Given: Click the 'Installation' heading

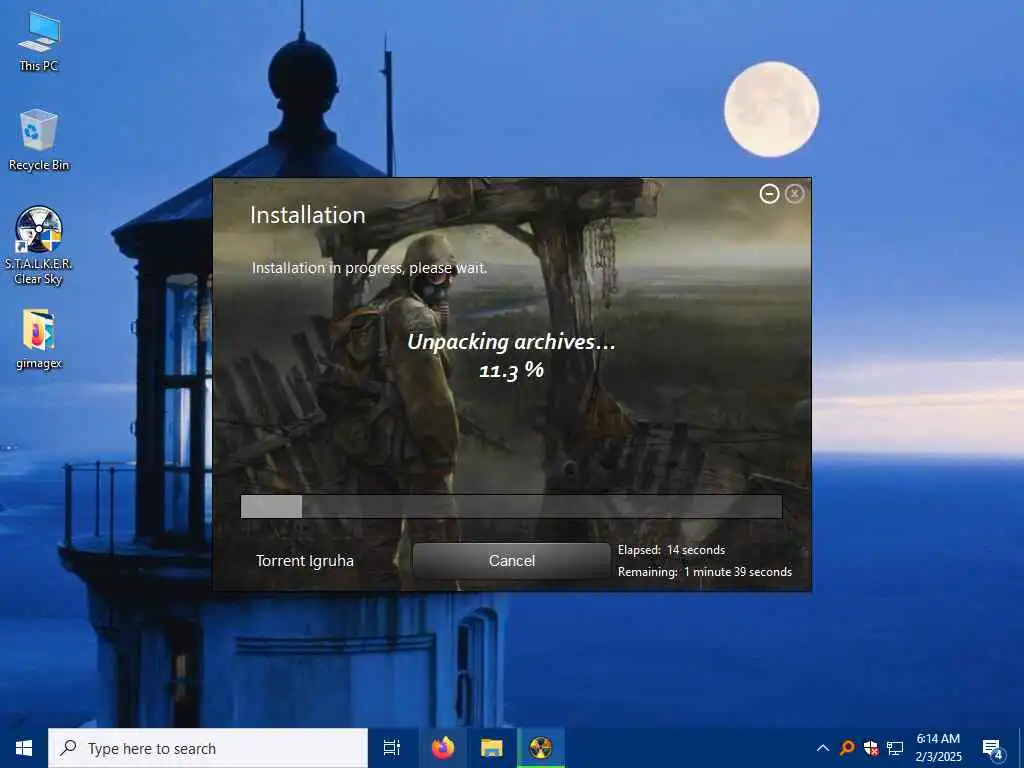Looking at the screenshot, I should pos(308,215).
